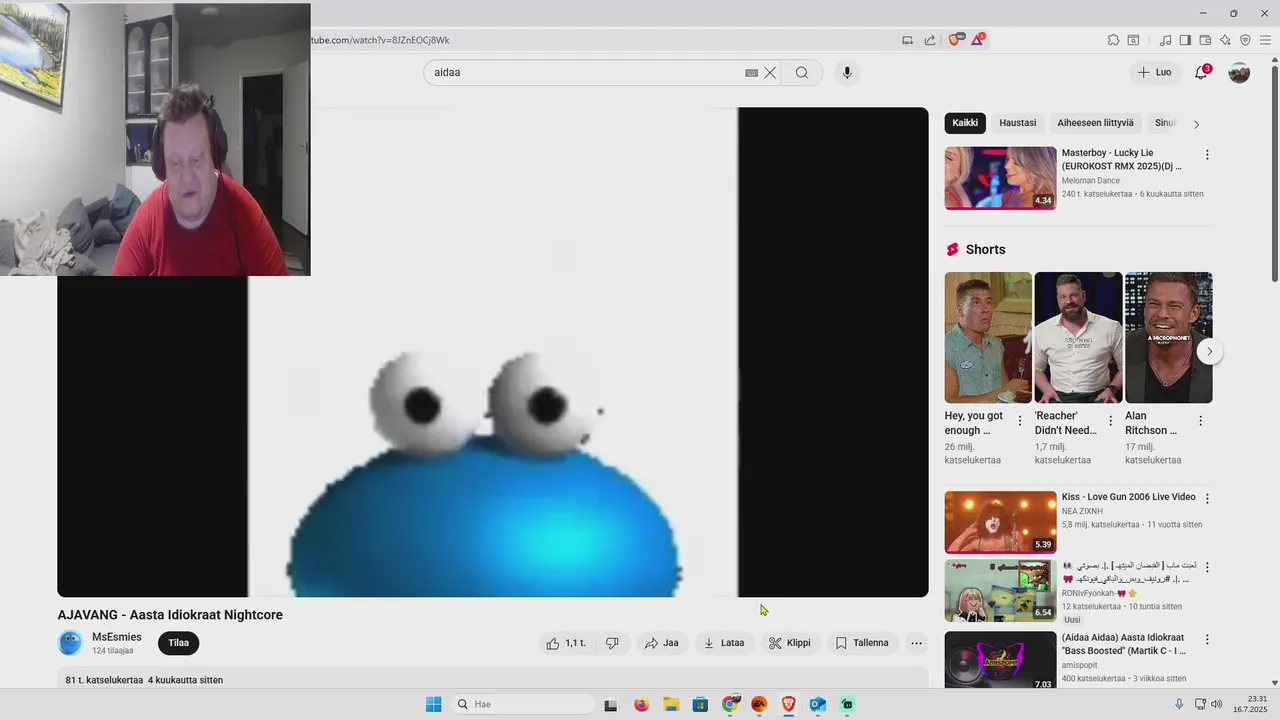Open Brave VPN shield icon
This screenshot has width=1280, height=720.
click(x=1245, y=40)
